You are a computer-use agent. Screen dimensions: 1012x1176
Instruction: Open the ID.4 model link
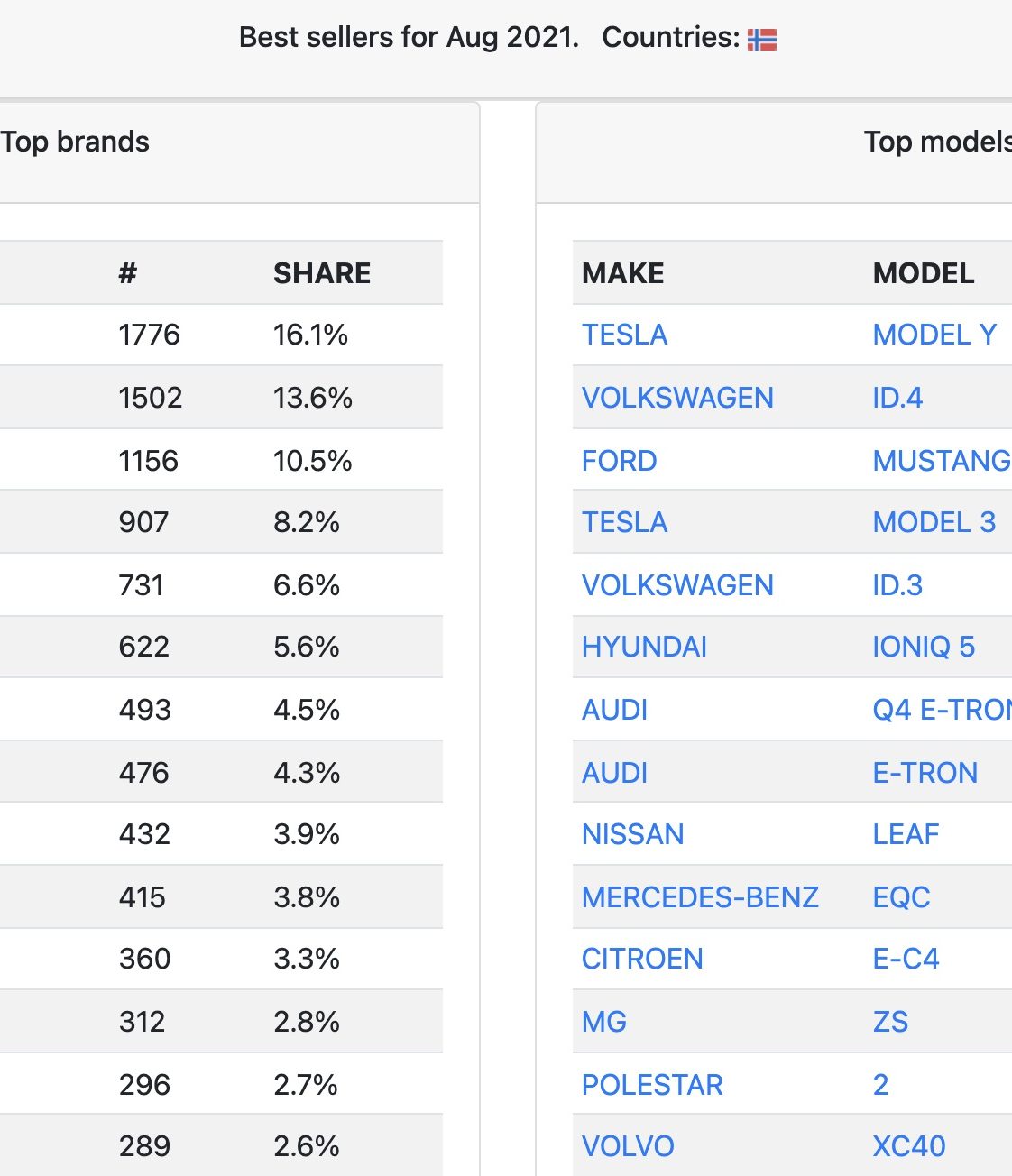point(897,398)
